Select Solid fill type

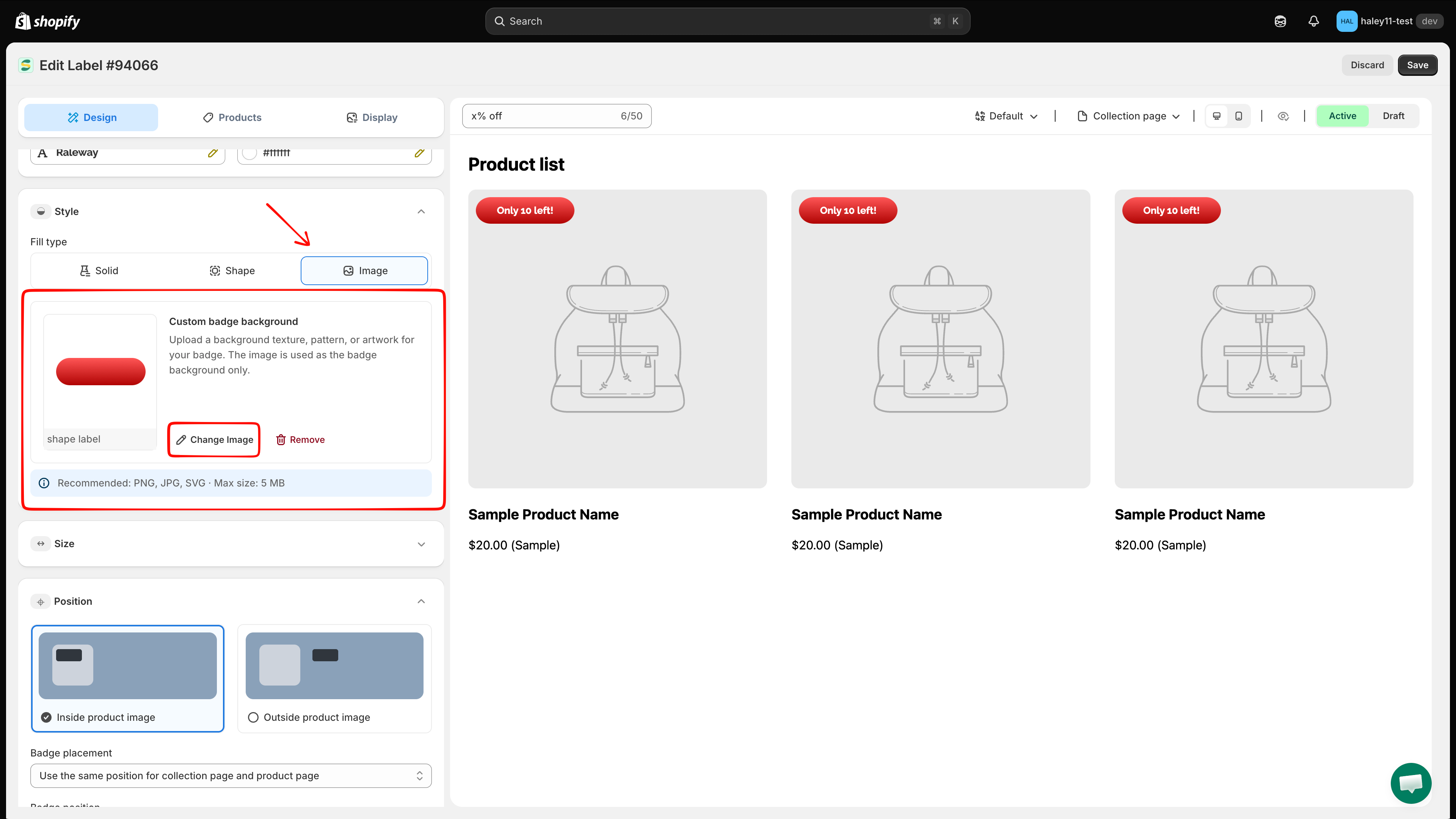pos(99,271)
